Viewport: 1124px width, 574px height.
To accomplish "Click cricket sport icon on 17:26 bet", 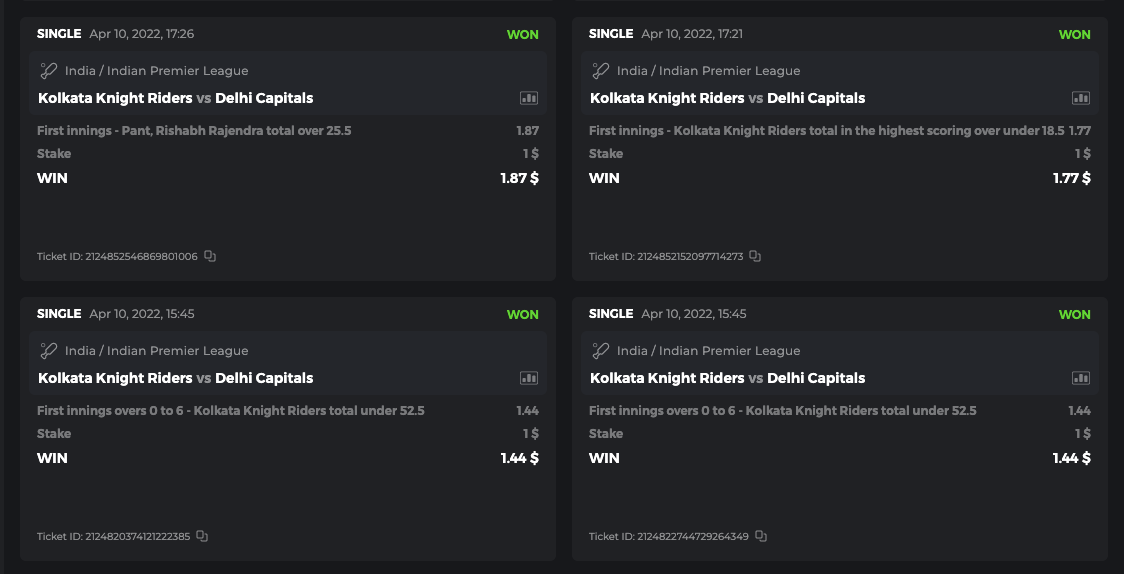I will 49,71.
